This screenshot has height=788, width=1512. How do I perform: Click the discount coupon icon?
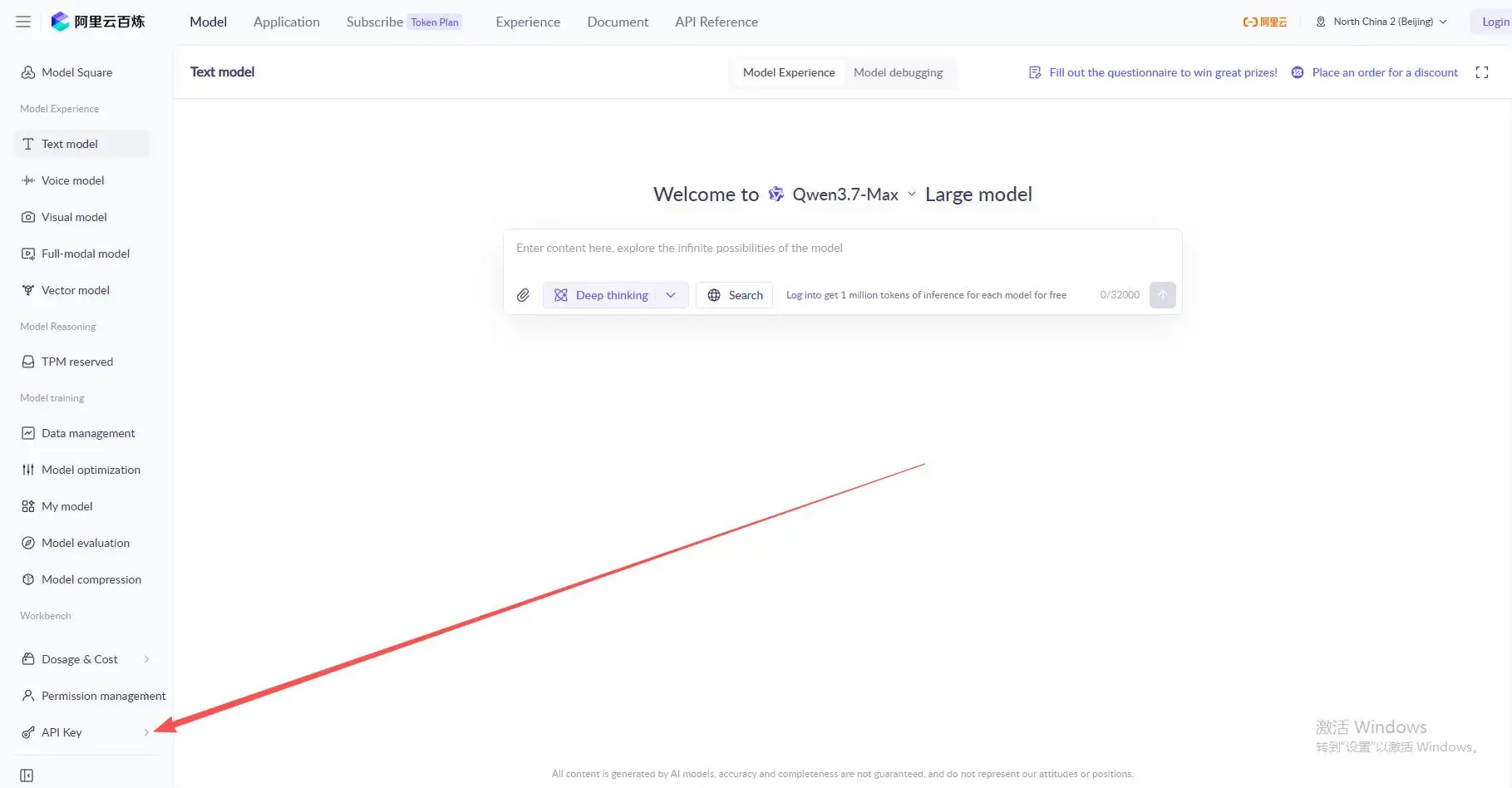point(1298,72)
